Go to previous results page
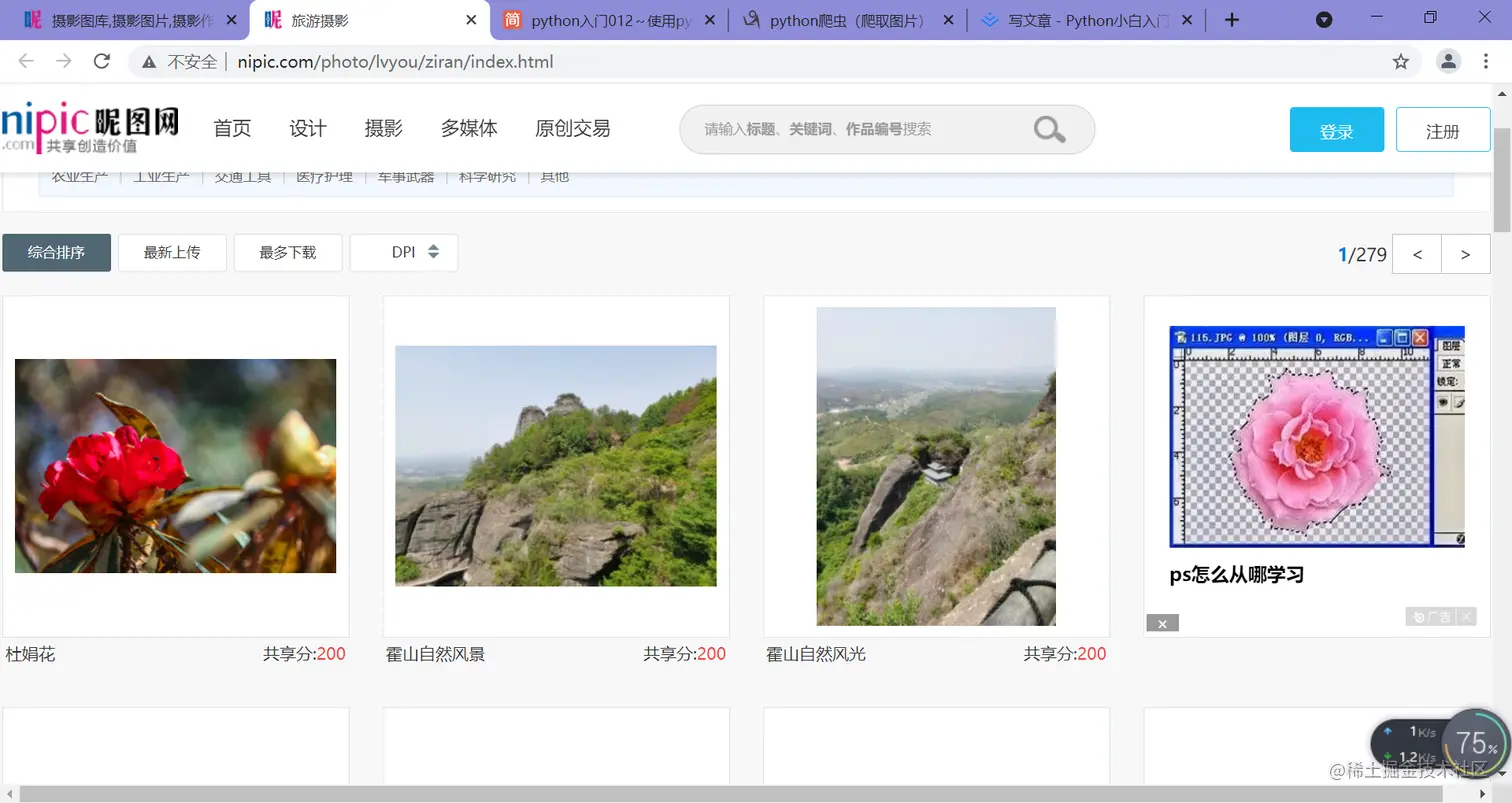Viewport: 1512px width, 803px height. 1417,254
